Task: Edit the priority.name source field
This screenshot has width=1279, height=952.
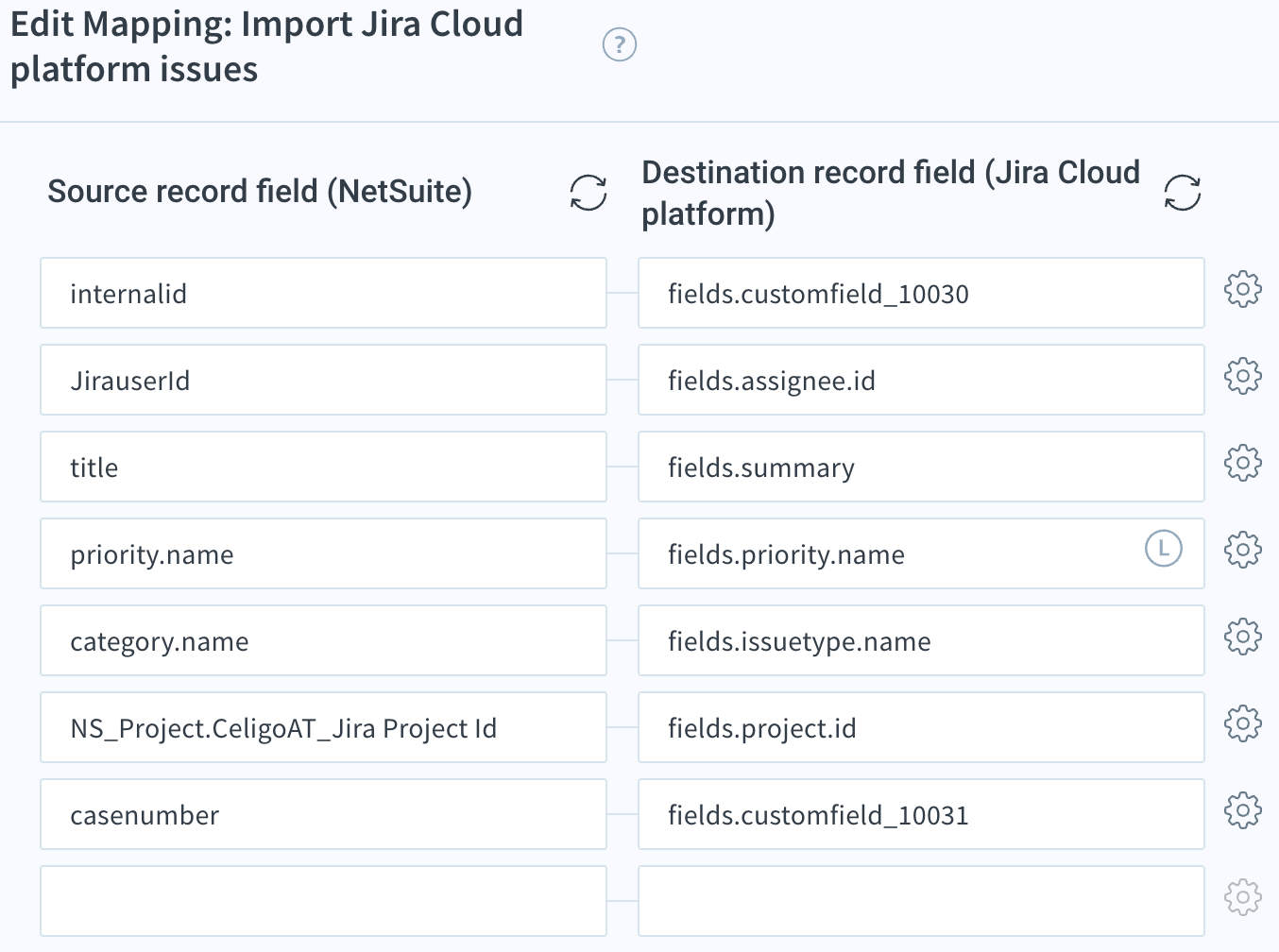Action: coord(323,553)
